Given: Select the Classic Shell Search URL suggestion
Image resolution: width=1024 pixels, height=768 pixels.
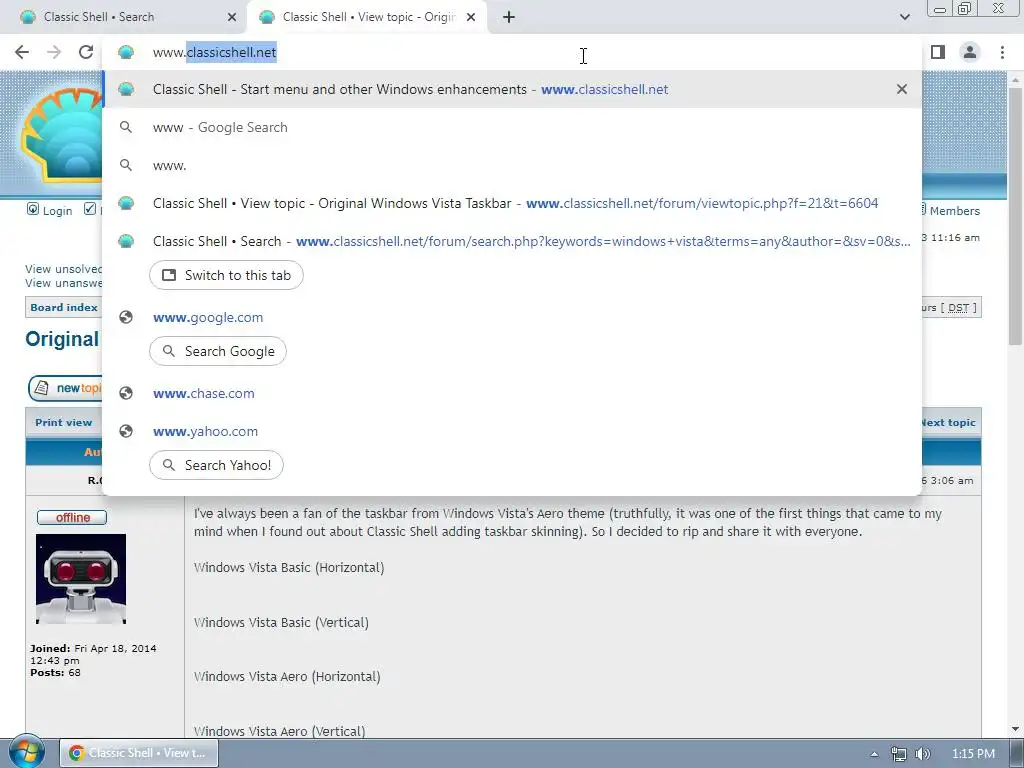Looking at the screenshot, I should (x=512, y=241).
